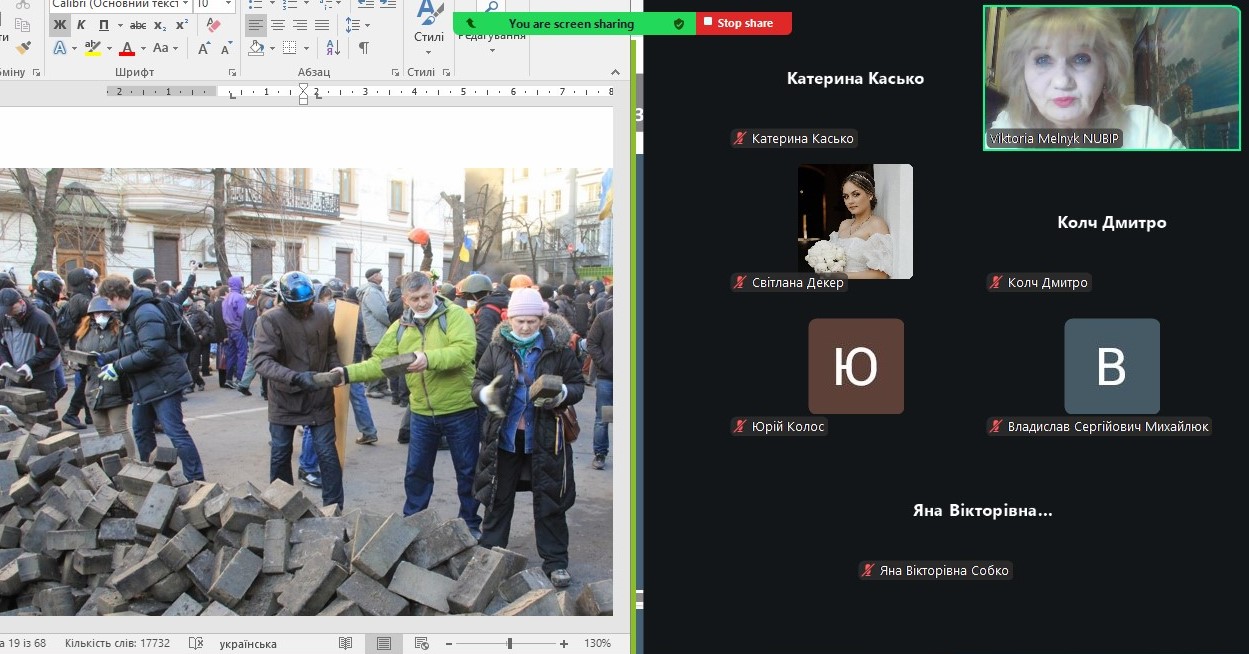This screenshot has width=1249, height=654.
Task: Toggle bold formatting (Ж) in Word
Action: 59,25
